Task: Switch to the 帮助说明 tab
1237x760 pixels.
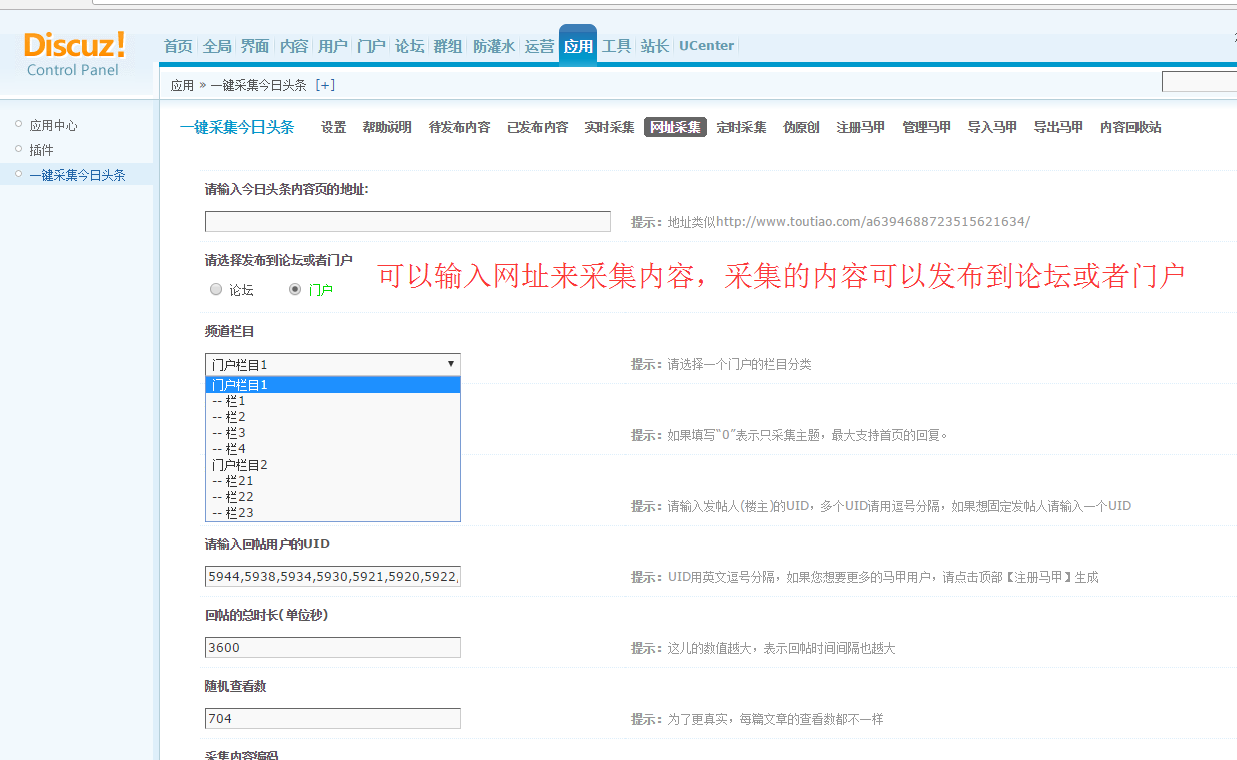Action: coord(387,127)
